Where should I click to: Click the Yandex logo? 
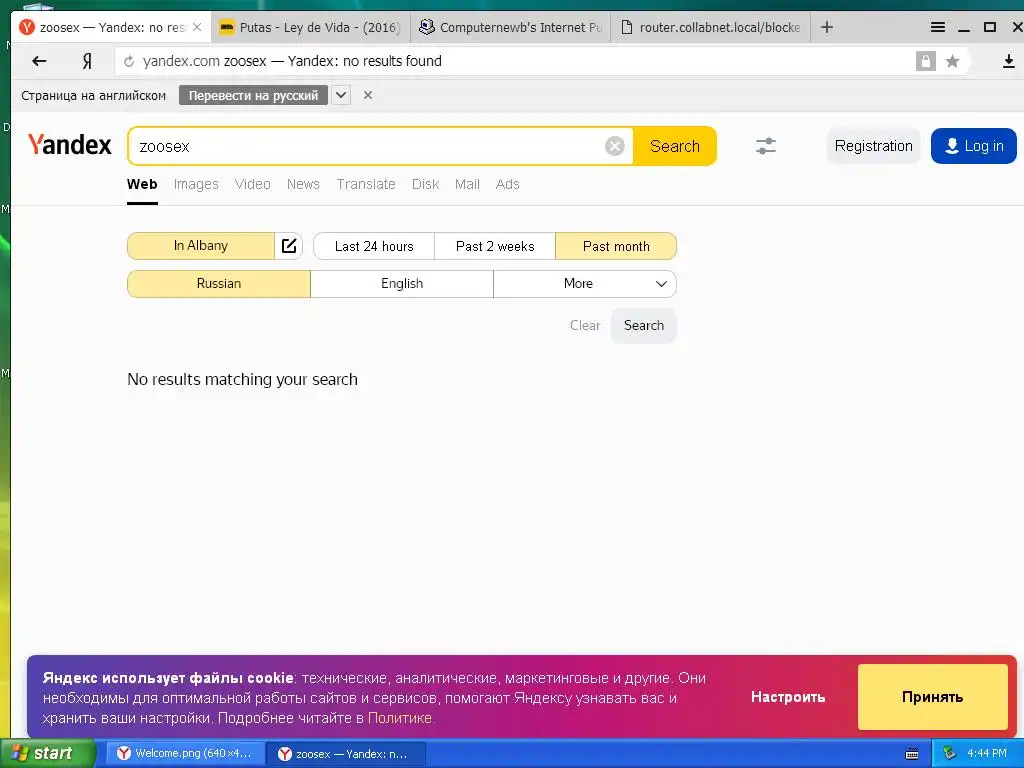point(69,145)
